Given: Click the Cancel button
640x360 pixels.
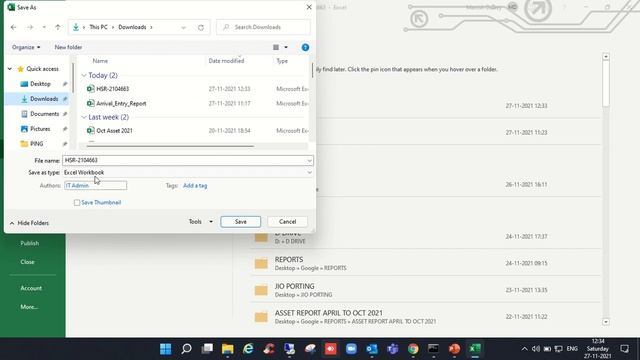Looking at the screenshot, I should click(287, 222).
